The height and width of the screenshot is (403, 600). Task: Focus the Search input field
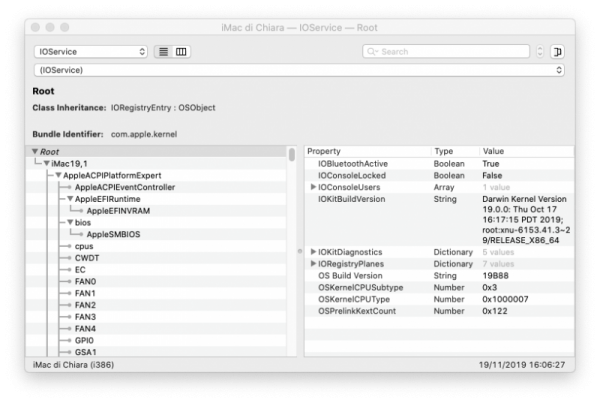(x=446, y=52)
